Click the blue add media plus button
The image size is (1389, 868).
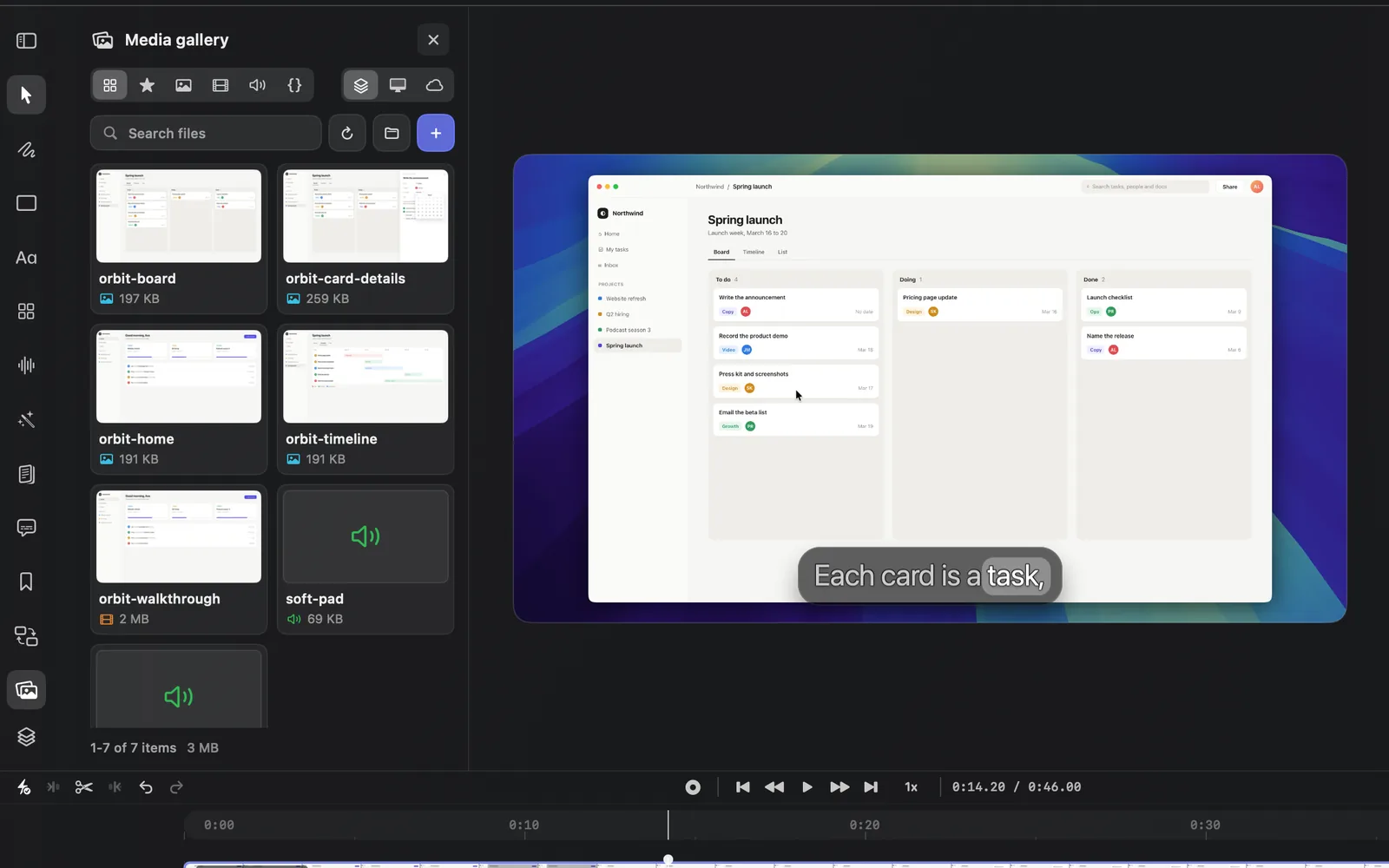436,133
